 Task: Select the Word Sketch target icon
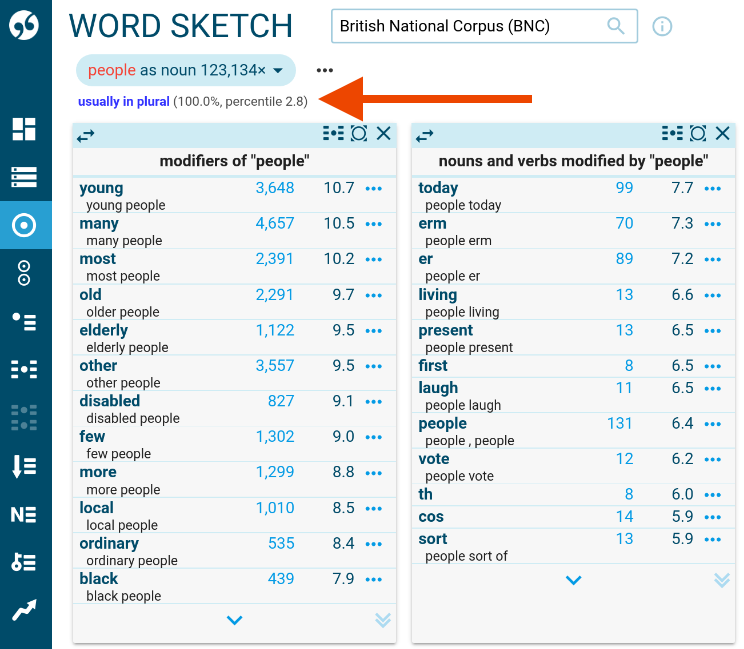(x=25, y=225)
